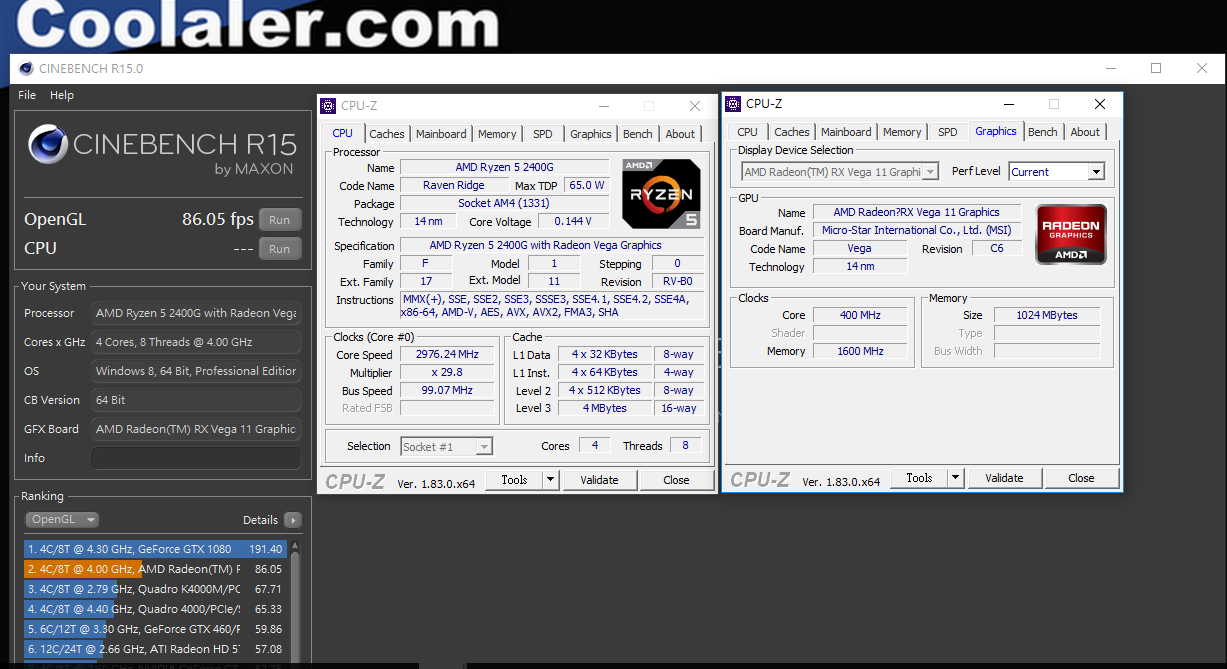This screenshot has height=669, width=1227.
Task: Run the OpenGL benchmark
Action: (280, 220)
